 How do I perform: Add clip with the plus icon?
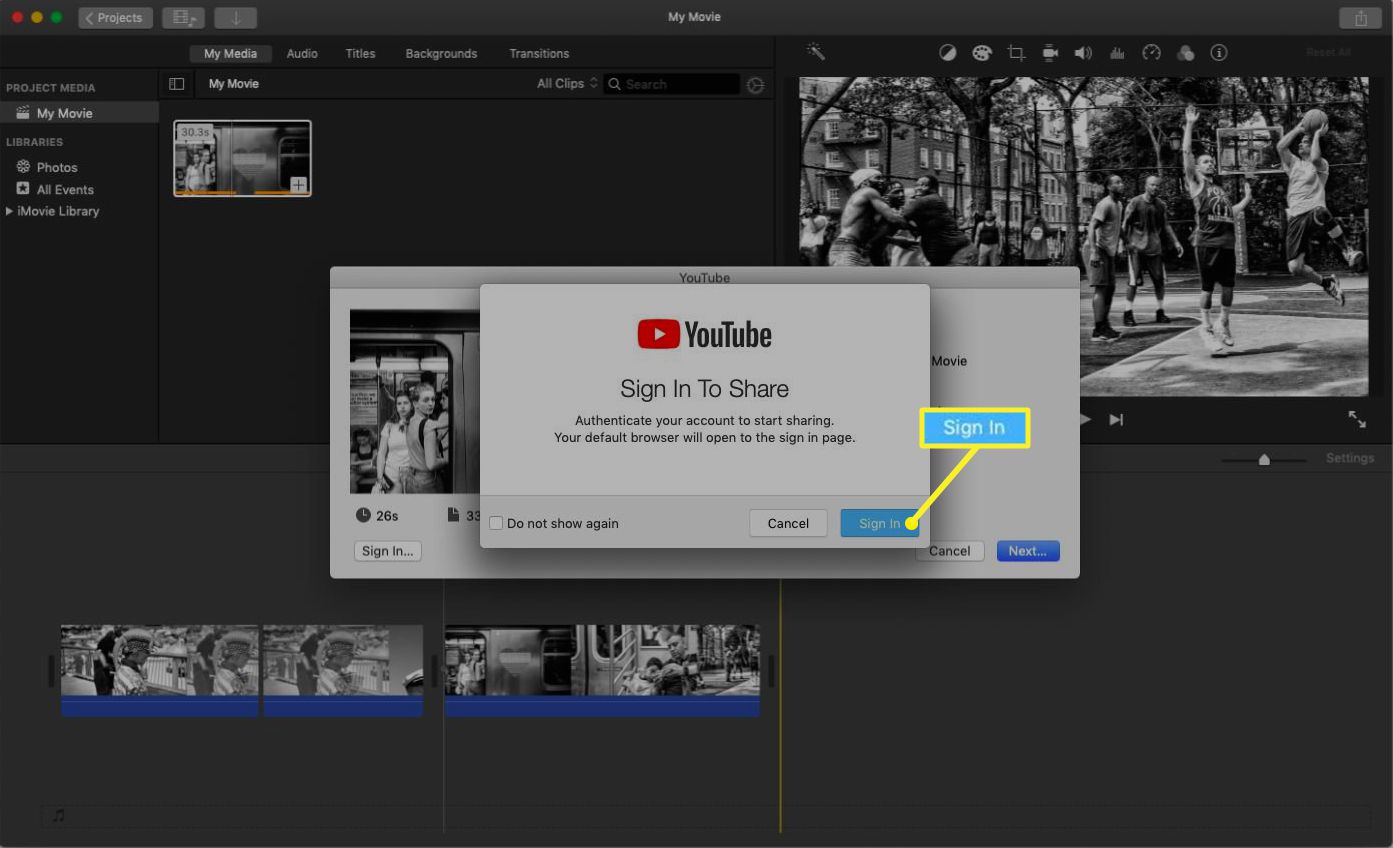pyautogui.click(x=298, y=184)
